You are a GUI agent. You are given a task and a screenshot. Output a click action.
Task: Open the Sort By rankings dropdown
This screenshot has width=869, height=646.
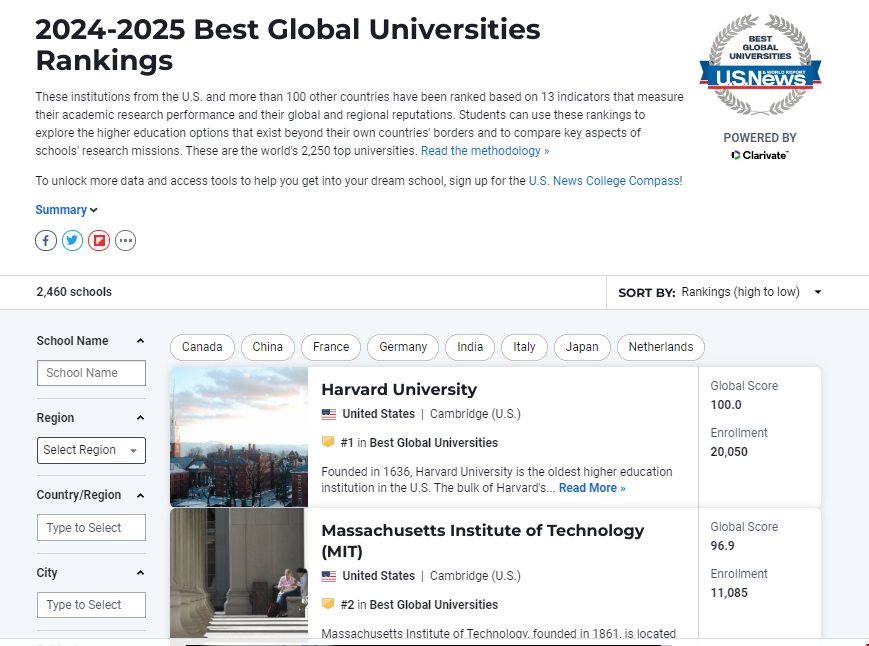pos(751,292)
